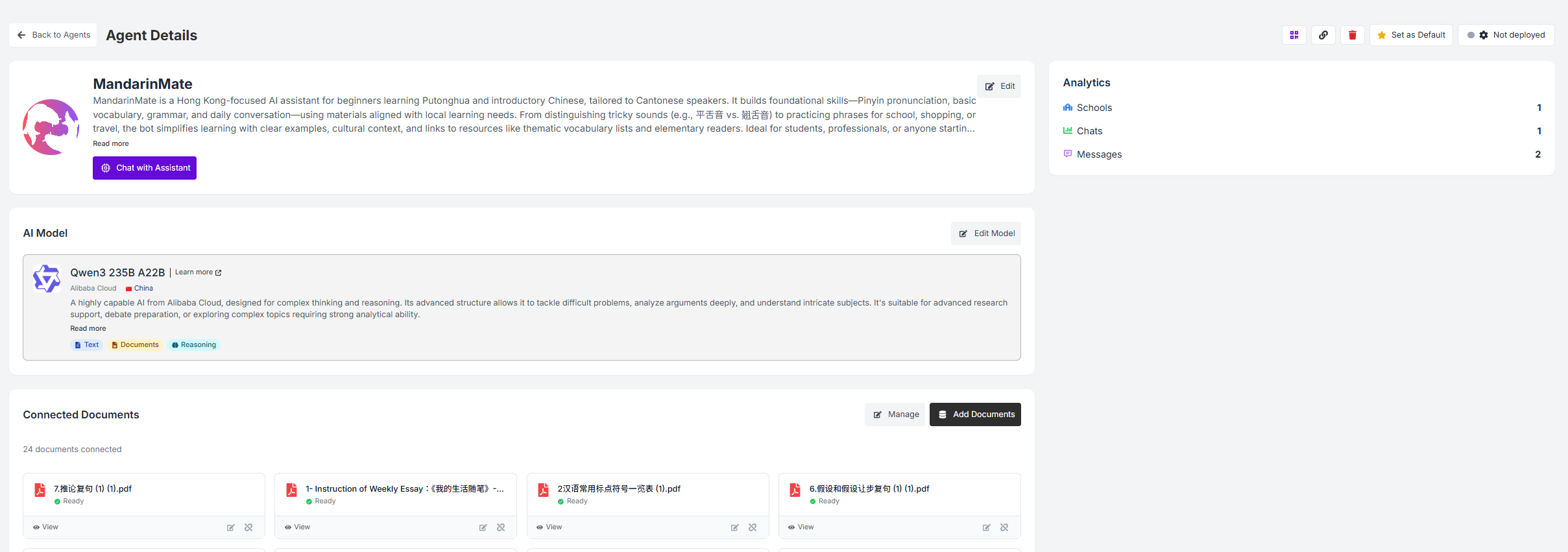The height and width of the screenshot is (552, 1568).
Task: Click Add Documents button
Action: 975,414
